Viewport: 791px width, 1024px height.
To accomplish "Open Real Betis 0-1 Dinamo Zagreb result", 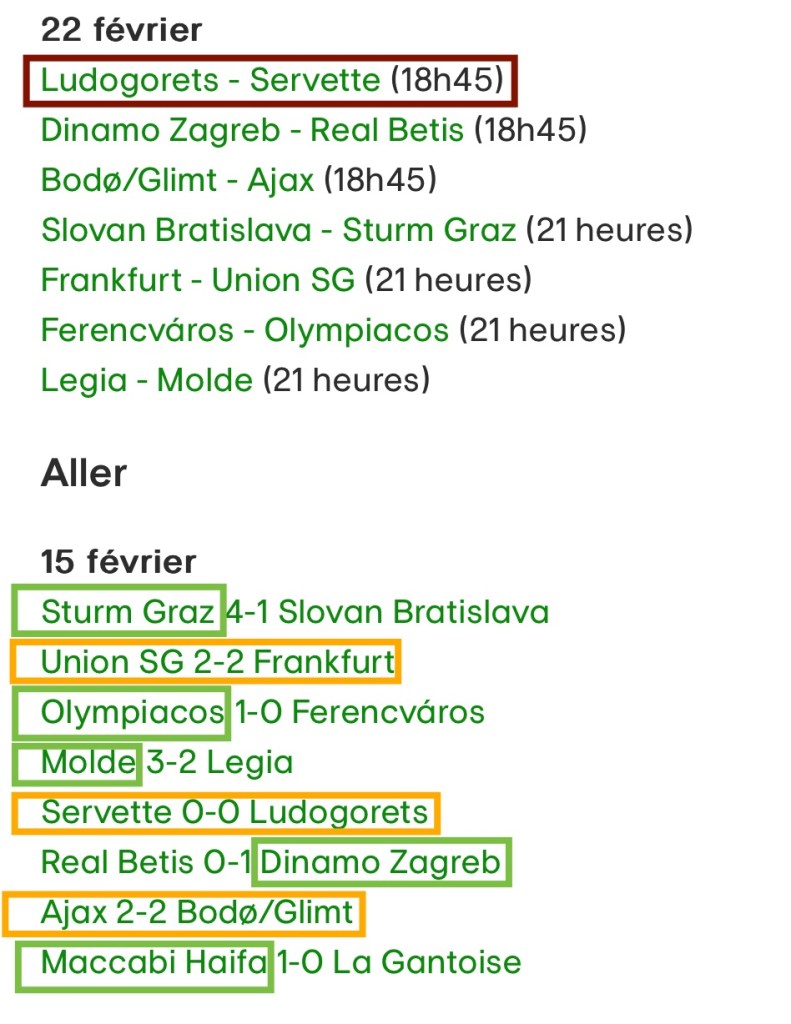I will (x=270, y=862).
